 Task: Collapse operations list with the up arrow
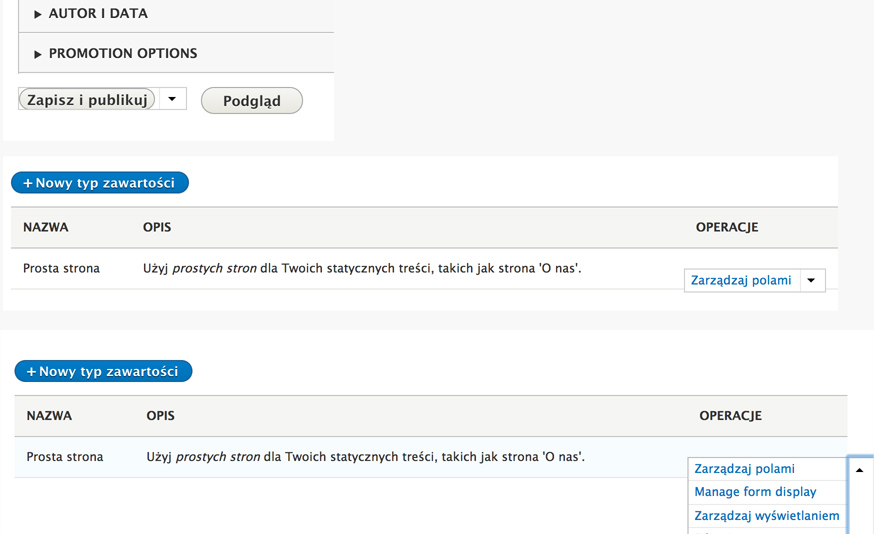[x=859, y=470]
